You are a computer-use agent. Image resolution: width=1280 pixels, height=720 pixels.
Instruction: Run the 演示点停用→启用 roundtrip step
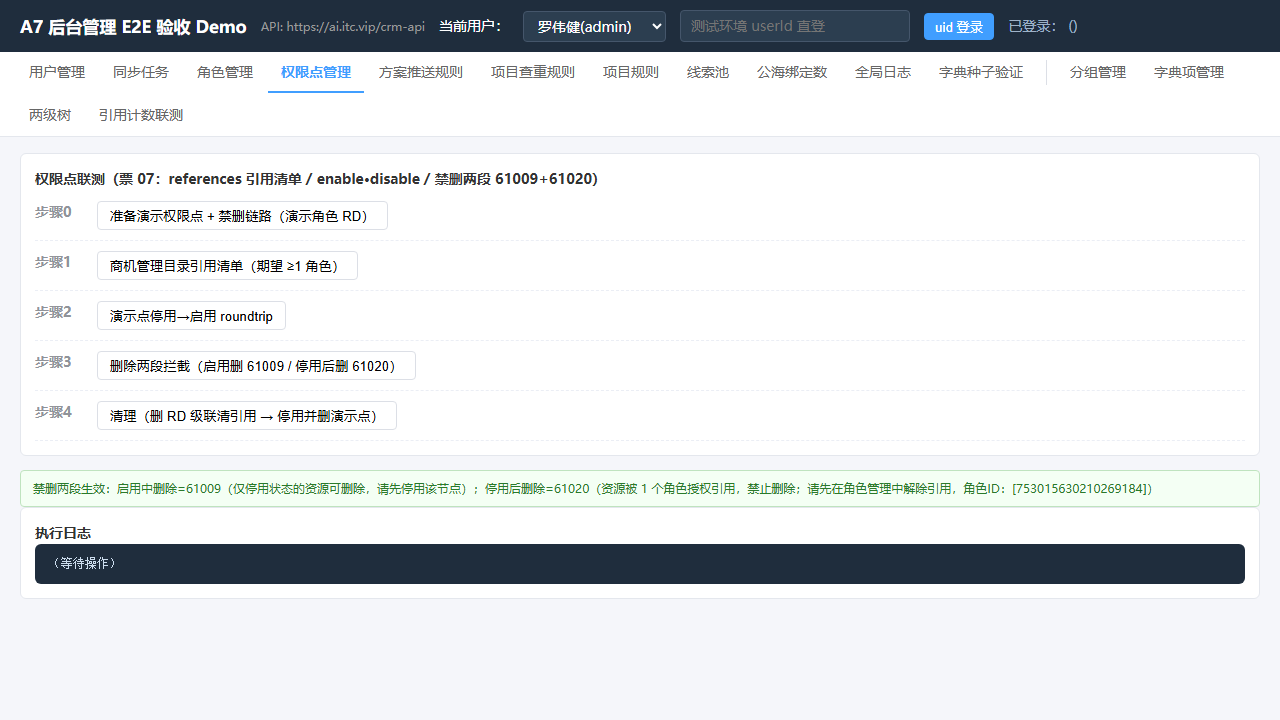[191, 316]
